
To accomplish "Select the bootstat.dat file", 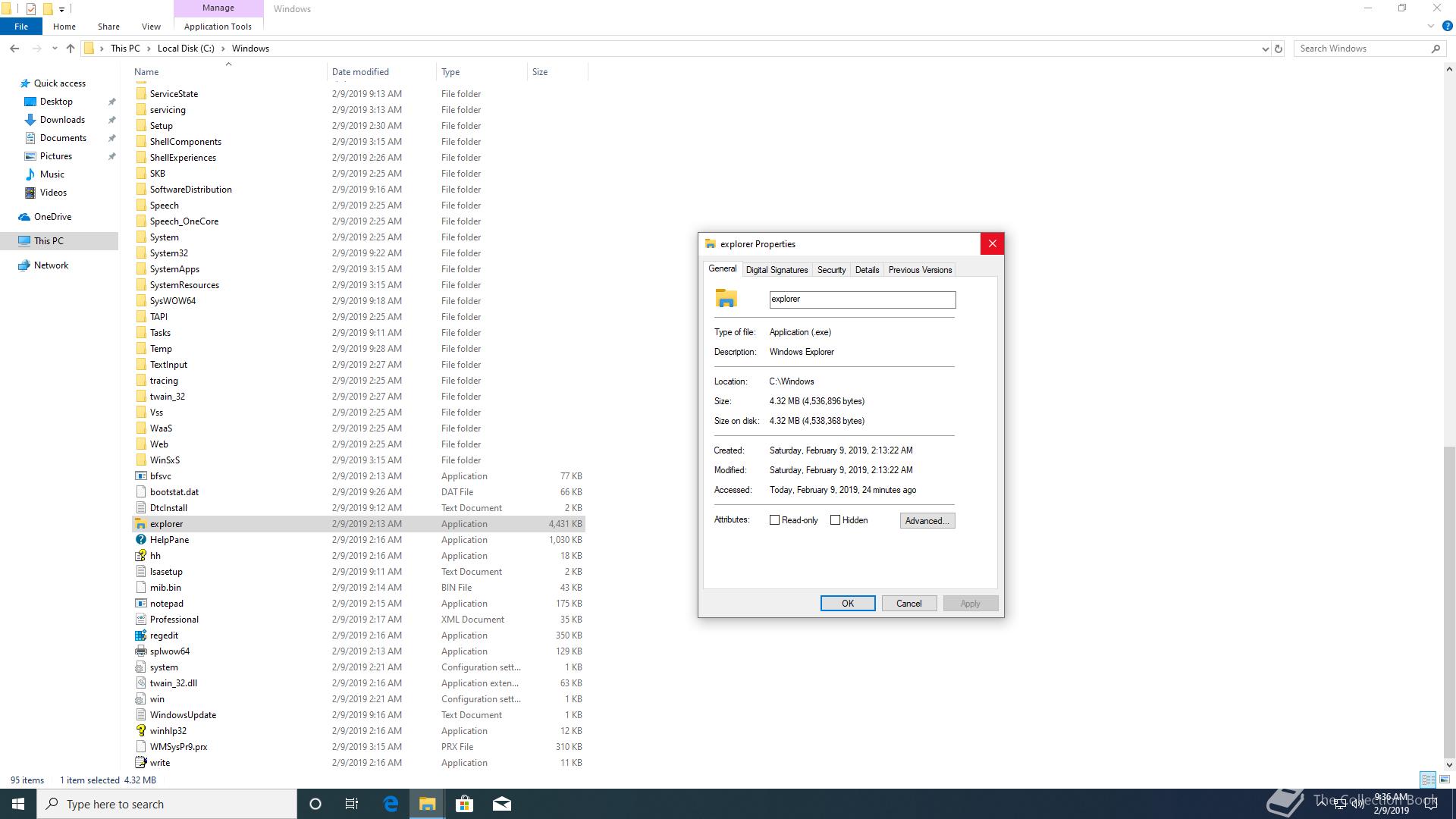I will [x=359, y=492].
